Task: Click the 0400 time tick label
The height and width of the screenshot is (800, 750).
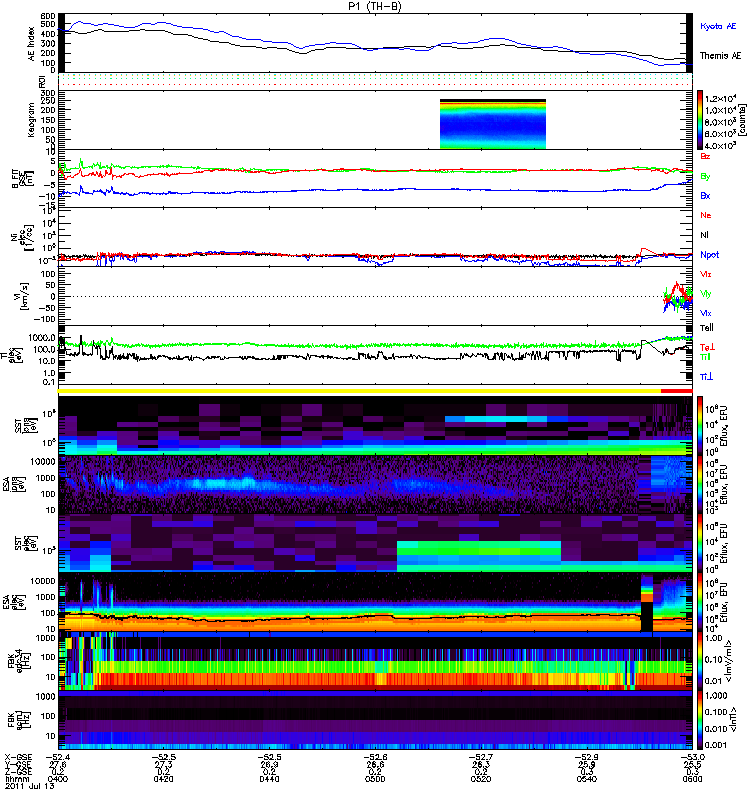Action: pyautogui.click(x=58, y=779)
